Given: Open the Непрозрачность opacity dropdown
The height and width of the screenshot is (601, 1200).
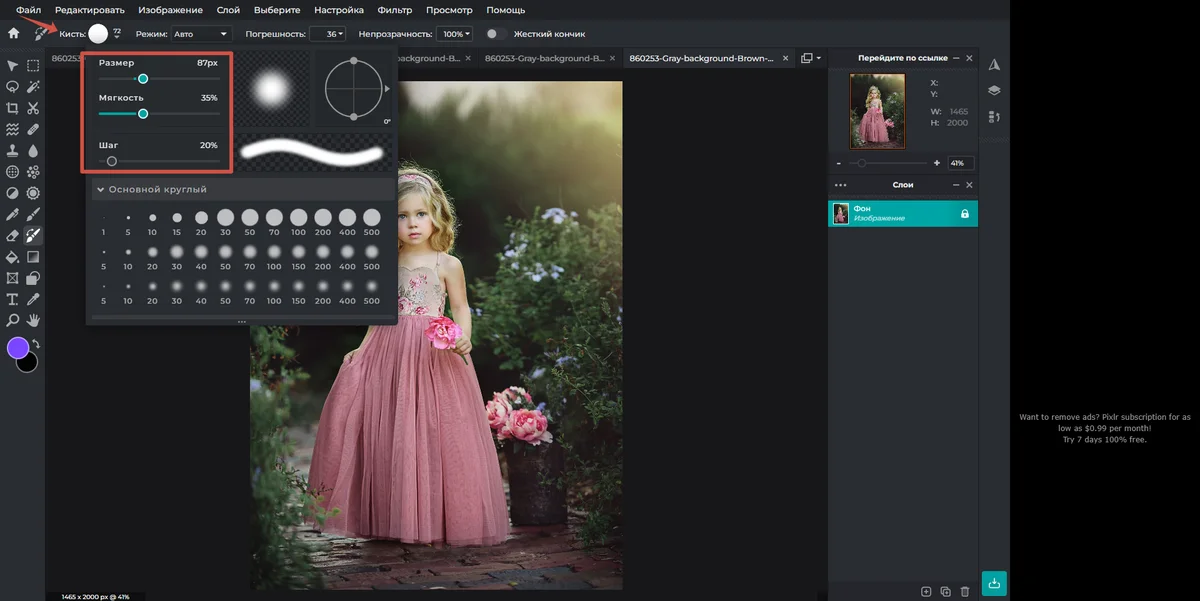Looking at the screenshot, I should click(455, 34).
